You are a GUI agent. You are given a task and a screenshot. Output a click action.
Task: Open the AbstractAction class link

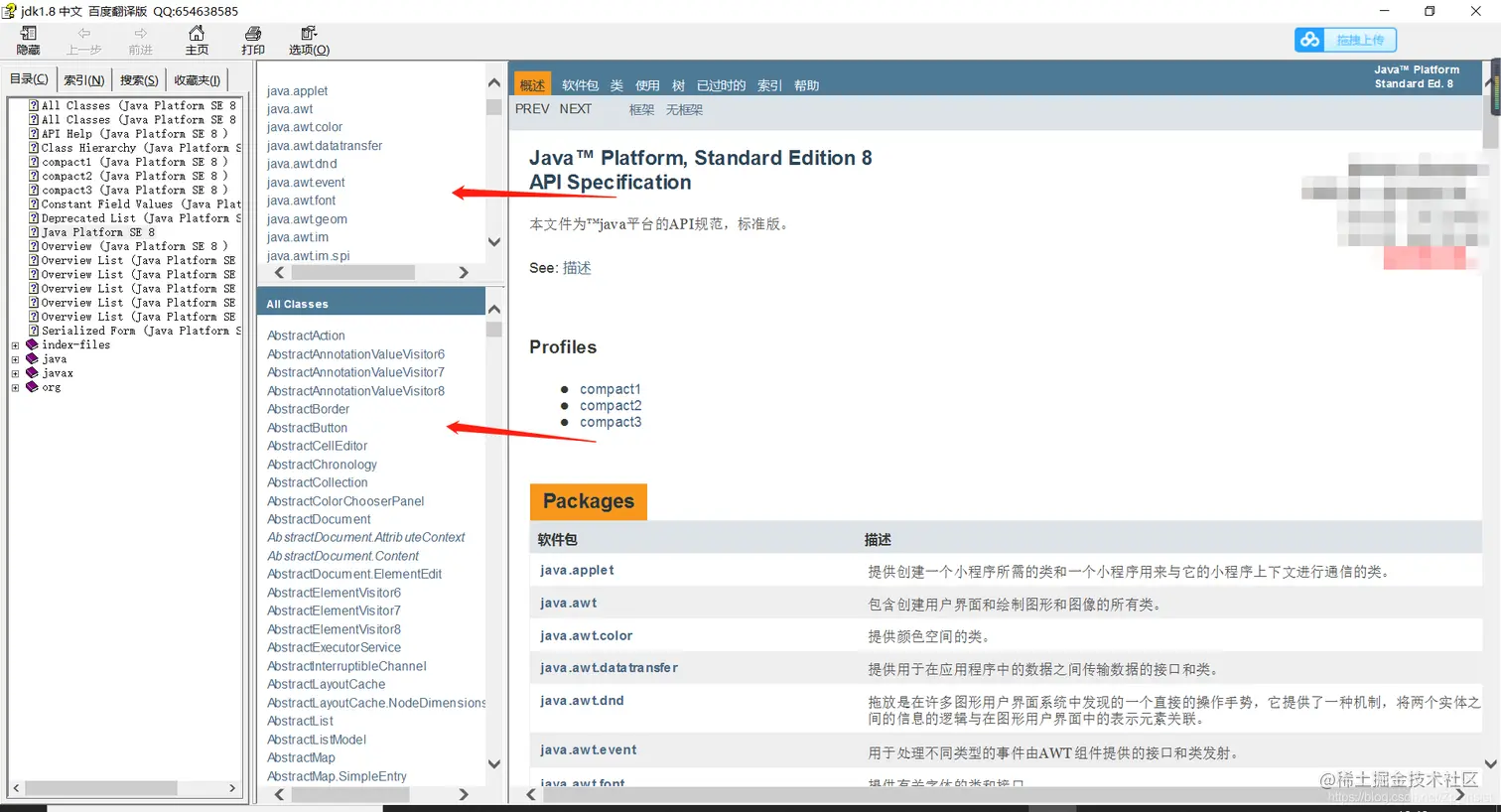(306, 336)
